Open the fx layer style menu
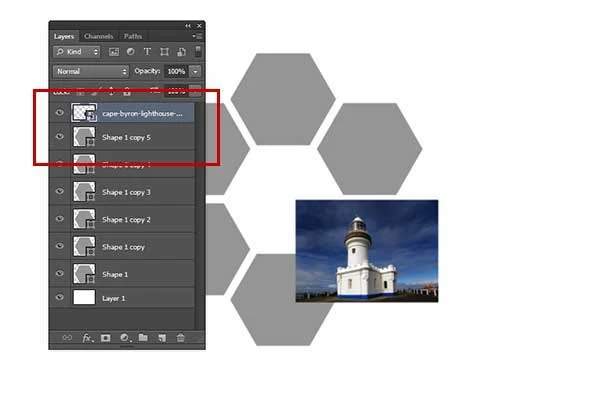600x399 pixels. coord(87,338)
